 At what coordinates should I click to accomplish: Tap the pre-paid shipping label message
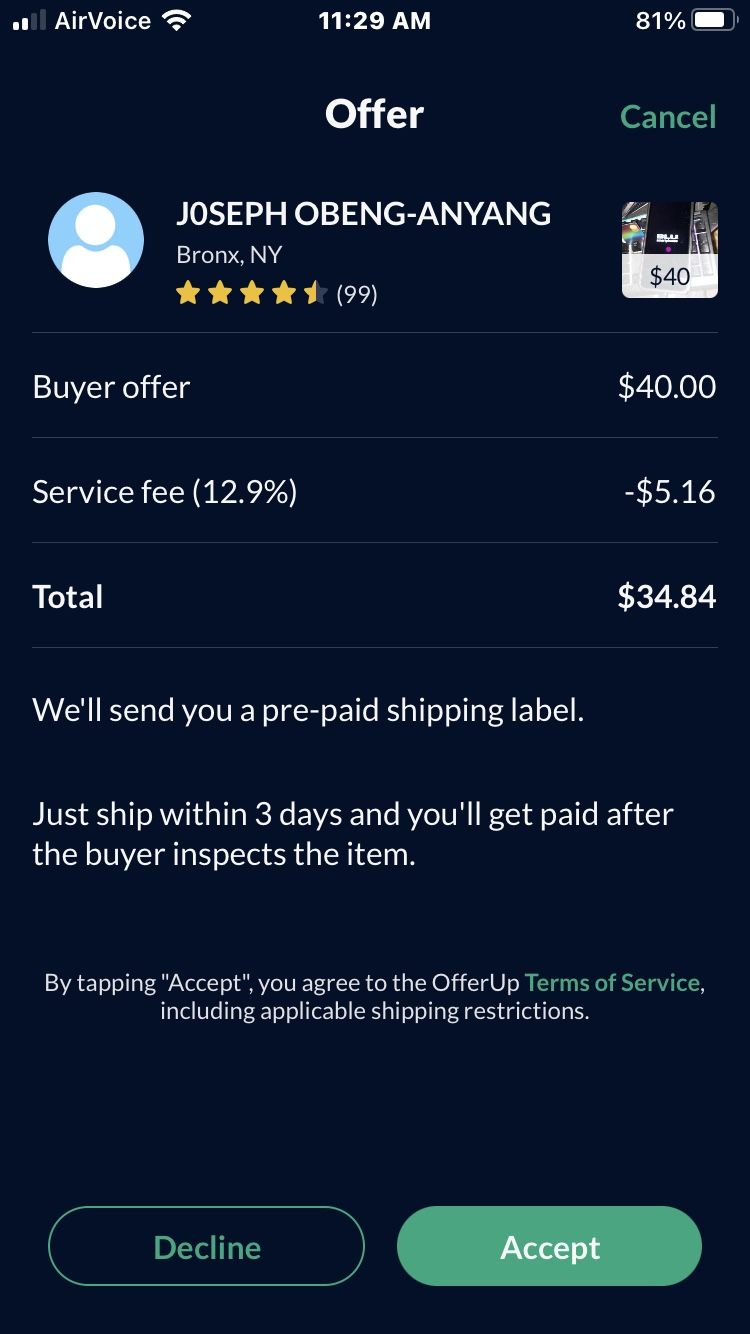[x=308, y=710]
